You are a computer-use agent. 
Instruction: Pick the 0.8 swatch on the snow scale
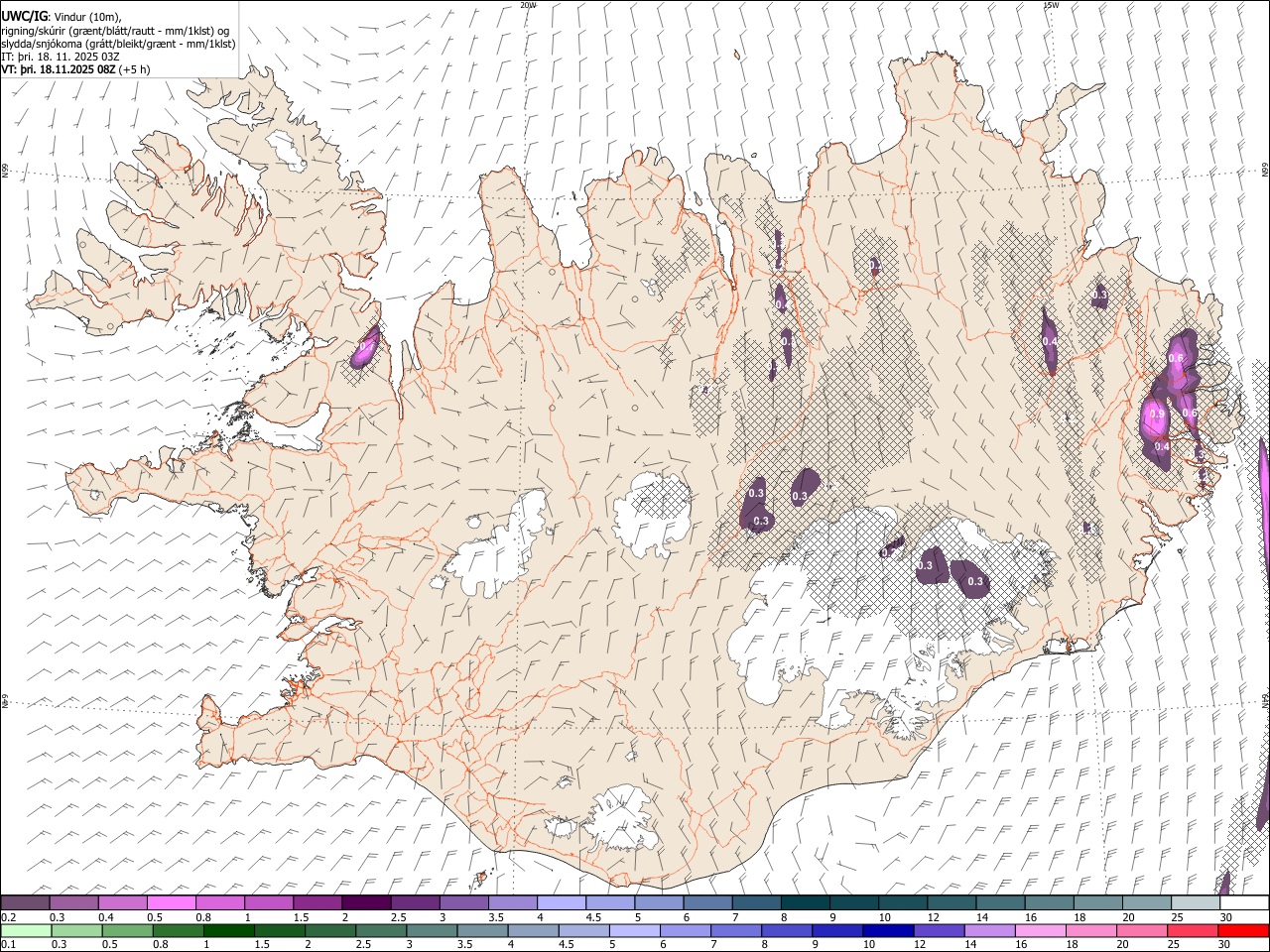tap(220, 902)
